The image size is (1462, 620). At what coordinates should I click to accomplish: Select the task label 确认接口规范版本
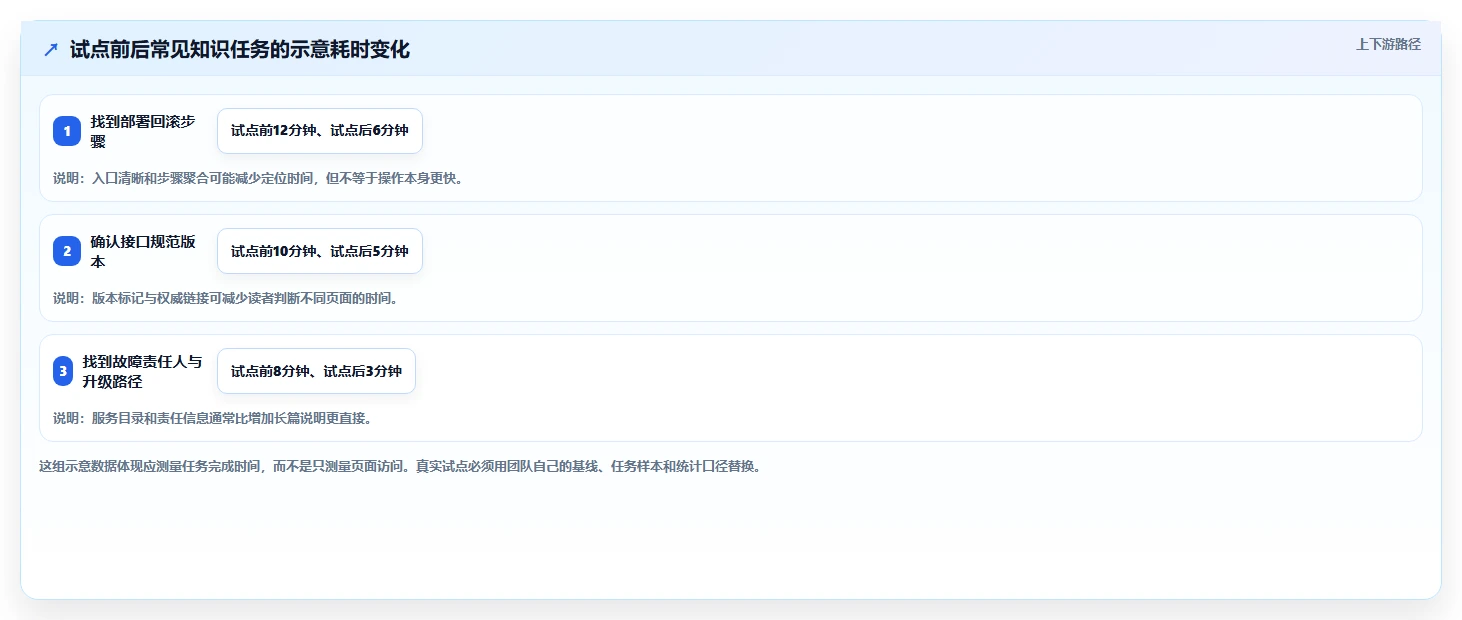(x=143, y=251)
